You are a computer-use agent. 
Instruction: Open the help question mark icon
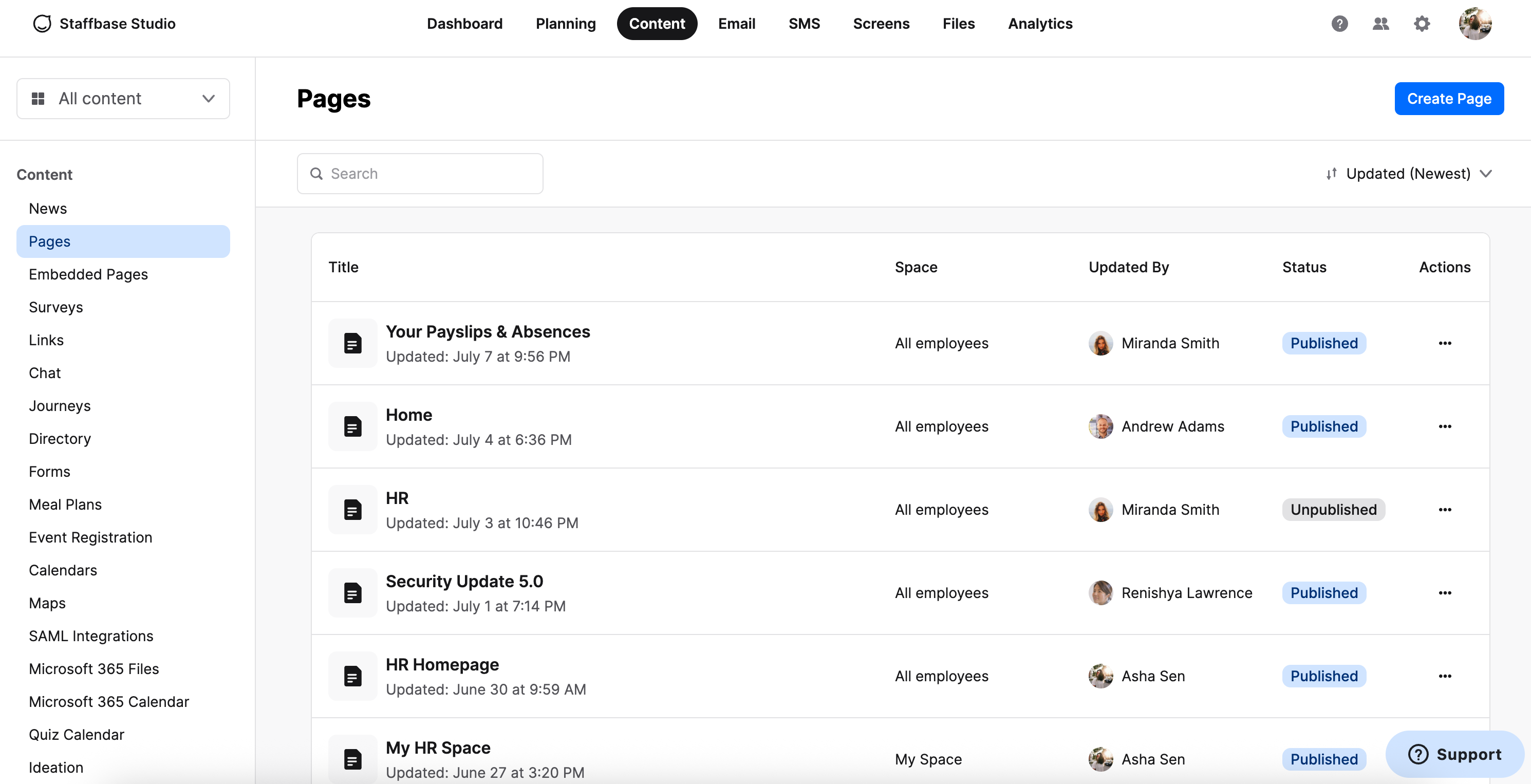coord(1339,24)
